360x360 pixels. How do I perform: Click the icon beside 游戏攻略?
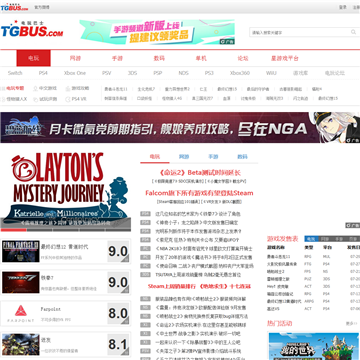coord(68,89)
